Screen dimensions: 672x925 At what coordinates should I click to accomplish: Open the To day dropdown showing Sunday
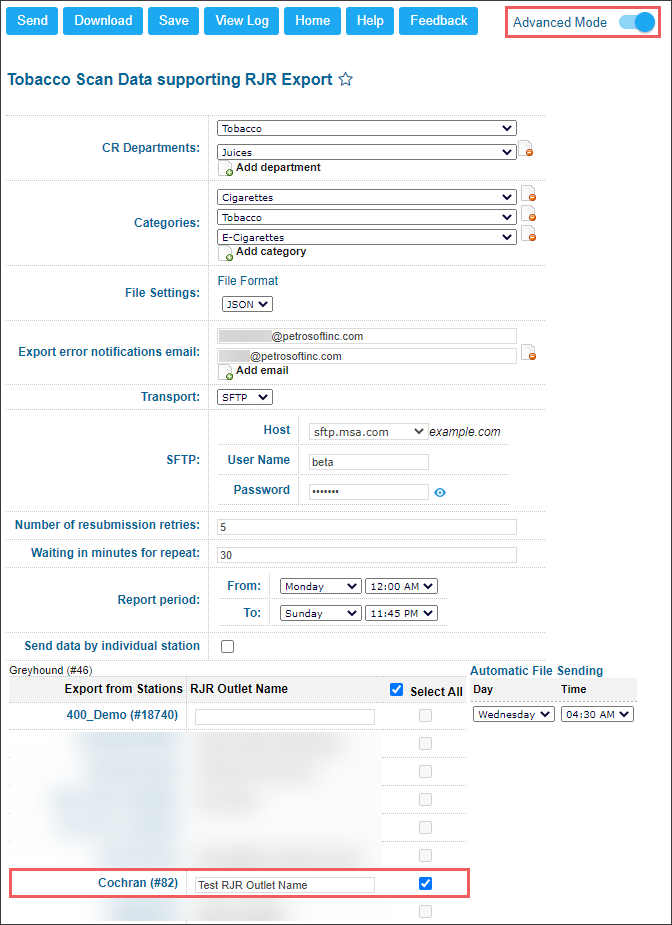pyautogui.click(x=321, y=613)
